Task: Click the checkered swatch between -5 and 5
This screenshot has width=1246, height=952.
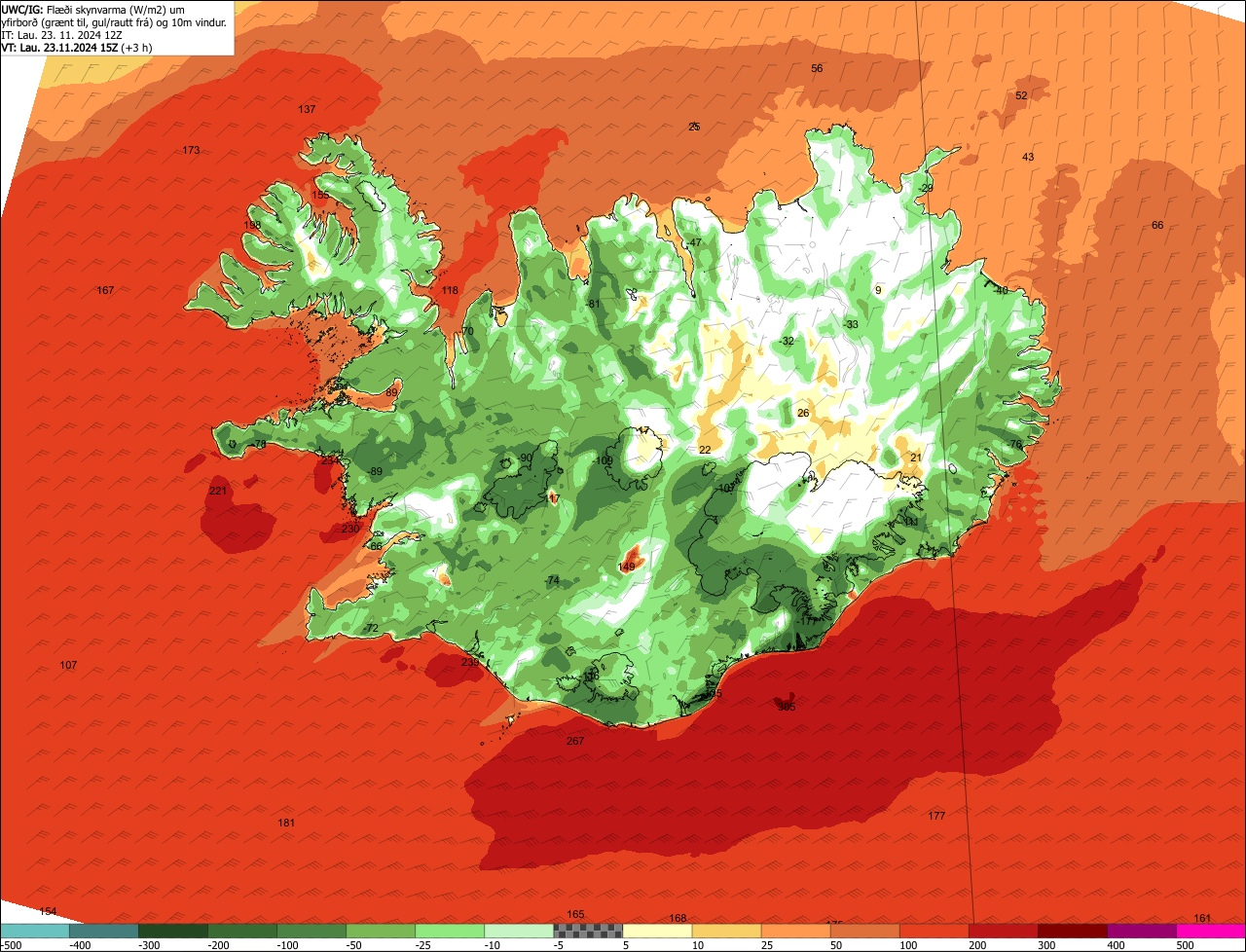Action: click(x=589, y=931)
